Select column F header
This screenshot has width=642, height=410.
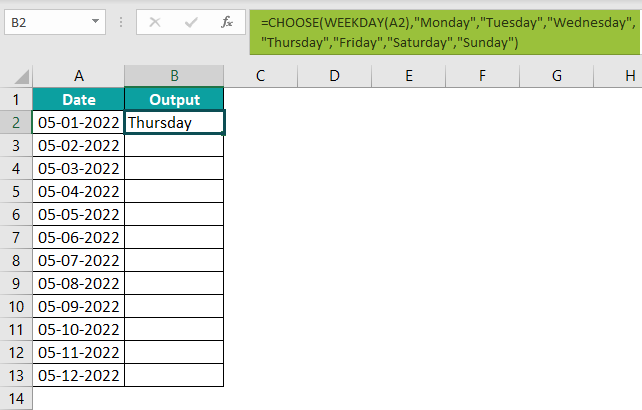(482, 76)
